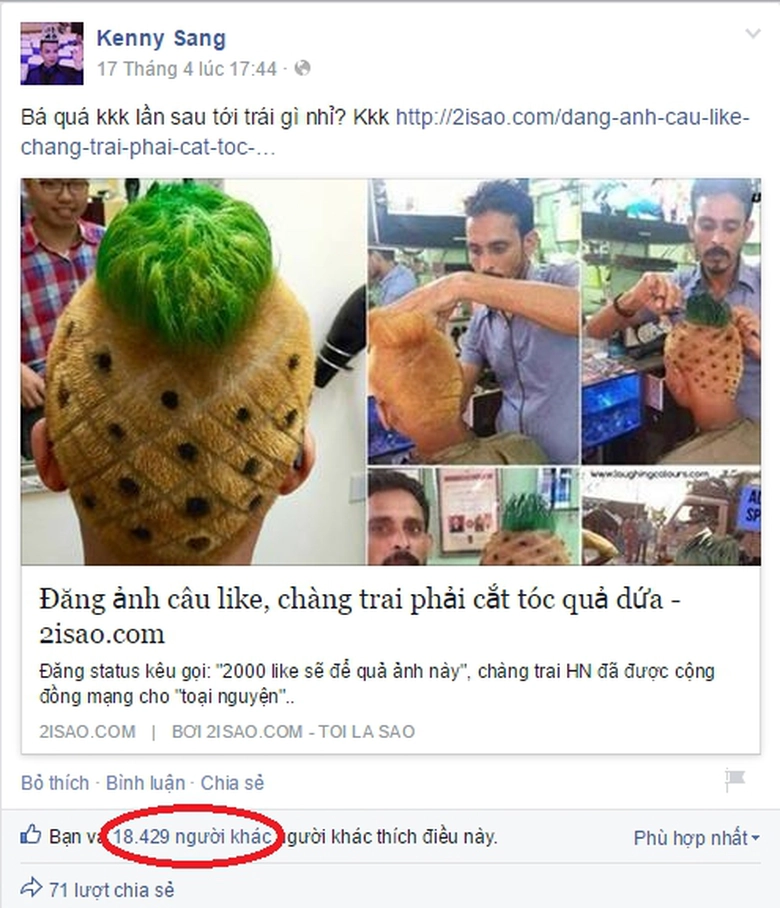The image size is (780, 908).
Task: View the large pineapple haircut photo
Action: 193,371
